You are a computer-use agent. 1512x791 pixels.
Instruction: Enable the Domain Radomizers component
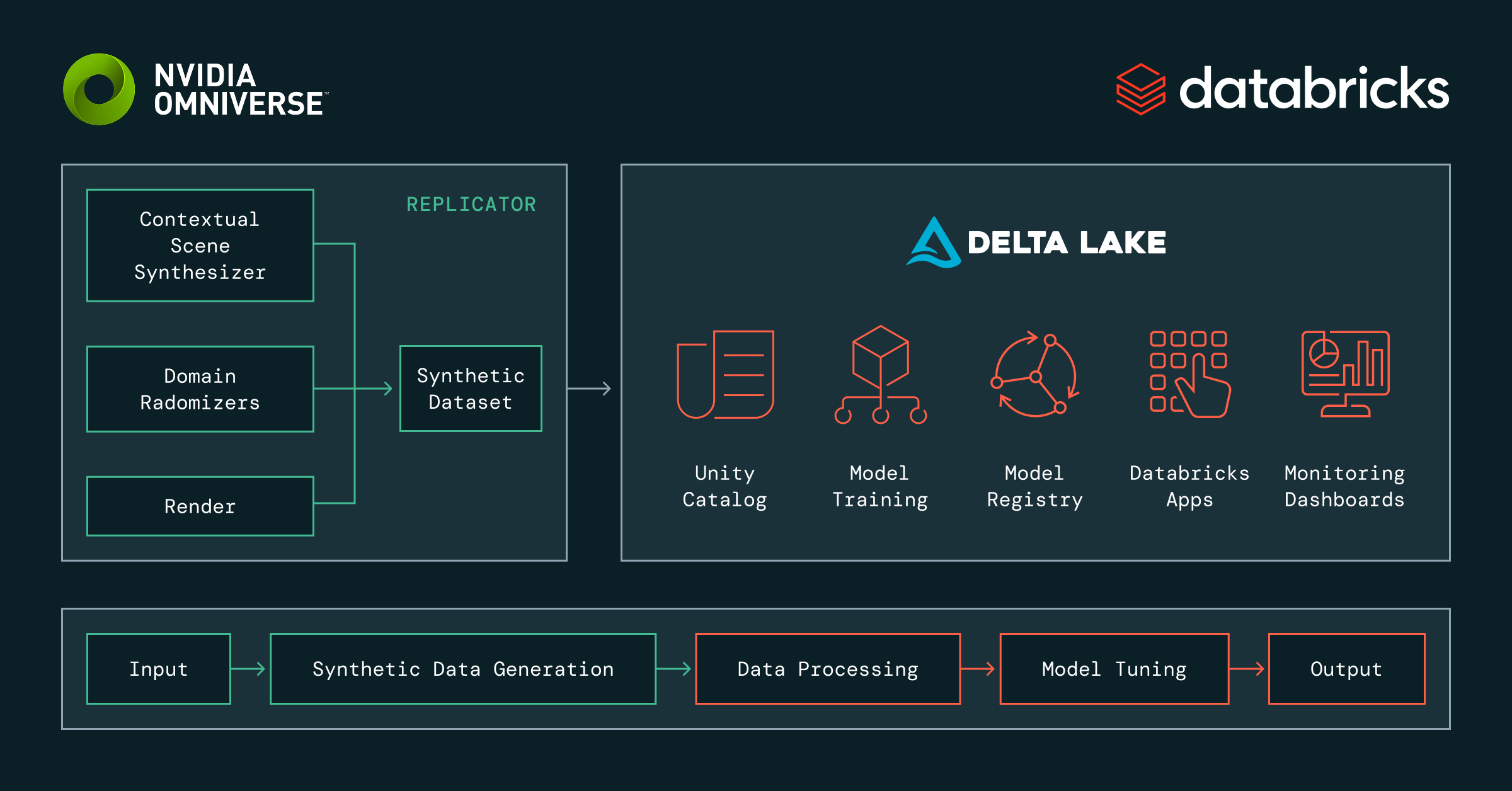point(200,389)
